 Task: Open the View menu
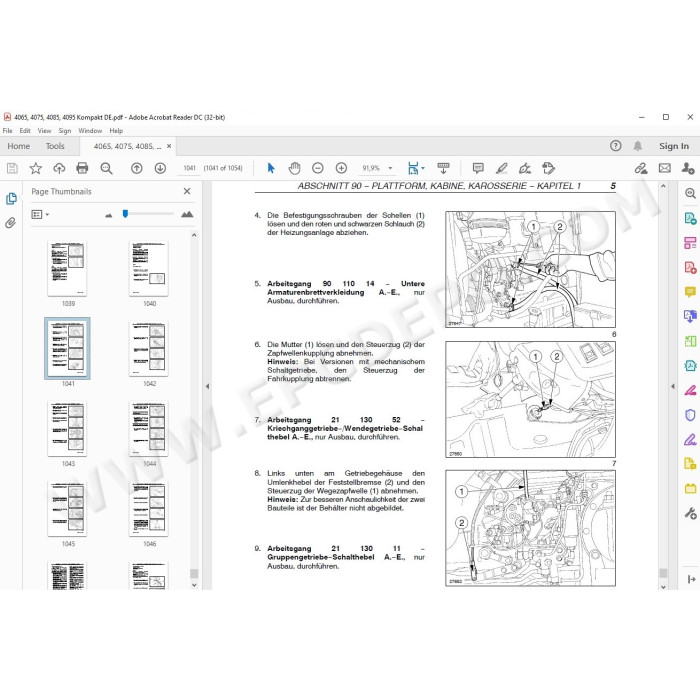44,131
